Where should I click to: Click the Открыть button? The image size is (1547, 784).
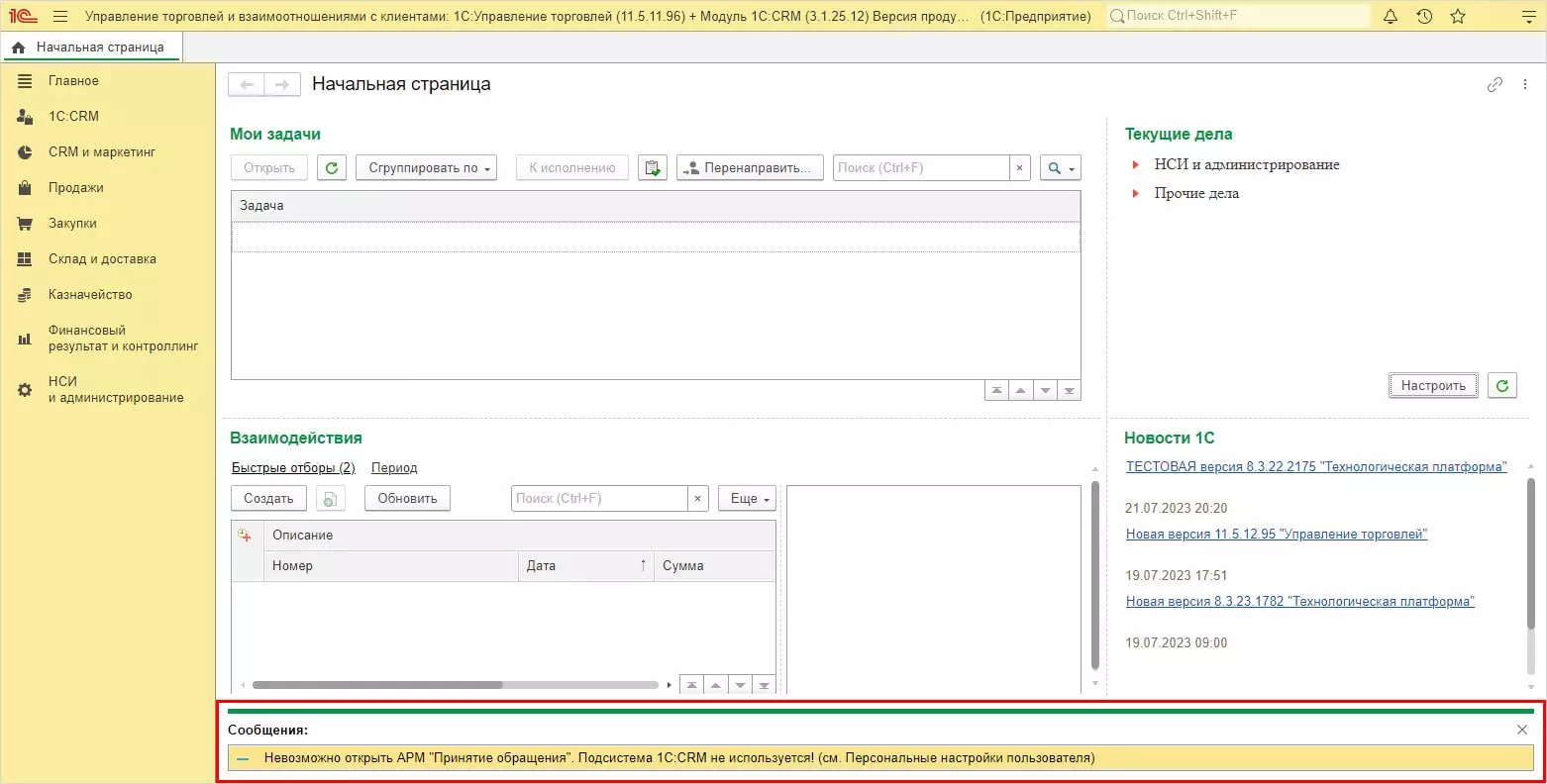pyautogui.click(x=269, y=168)
